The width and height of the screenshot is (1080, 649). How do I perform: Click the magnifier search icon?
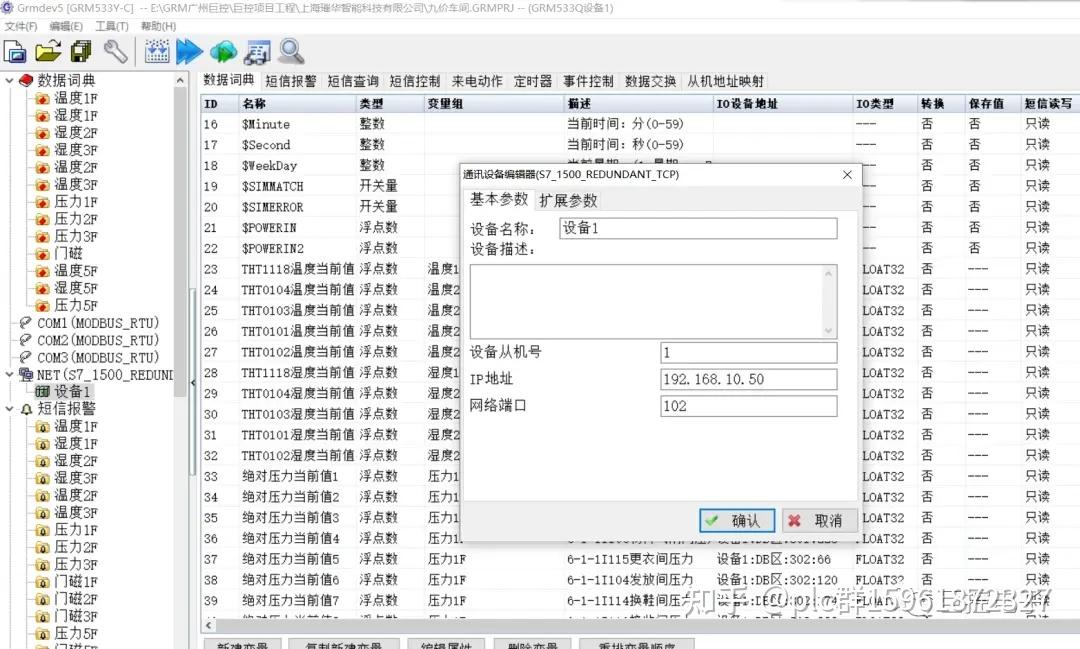coord(289,51)
